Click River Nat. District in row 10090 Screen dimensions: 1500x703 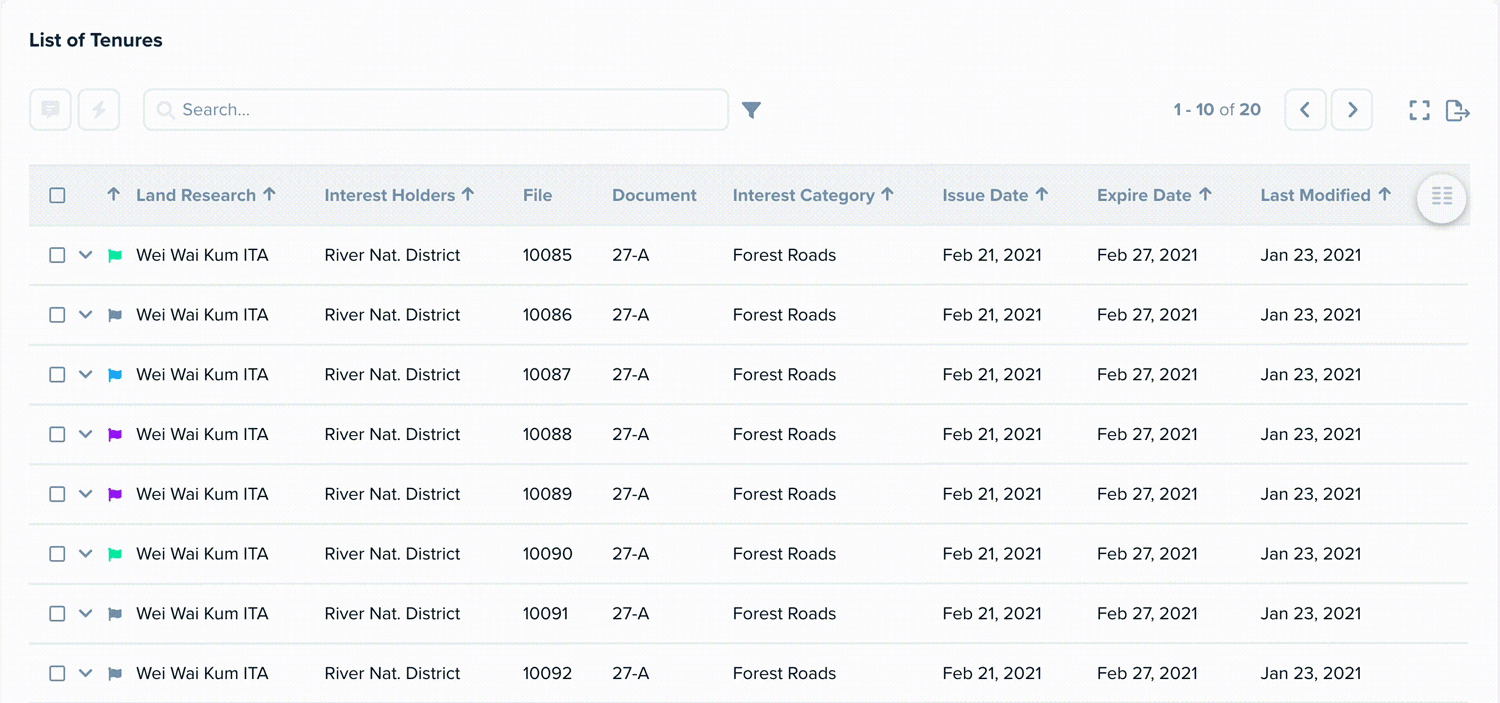tap(392, 554)
